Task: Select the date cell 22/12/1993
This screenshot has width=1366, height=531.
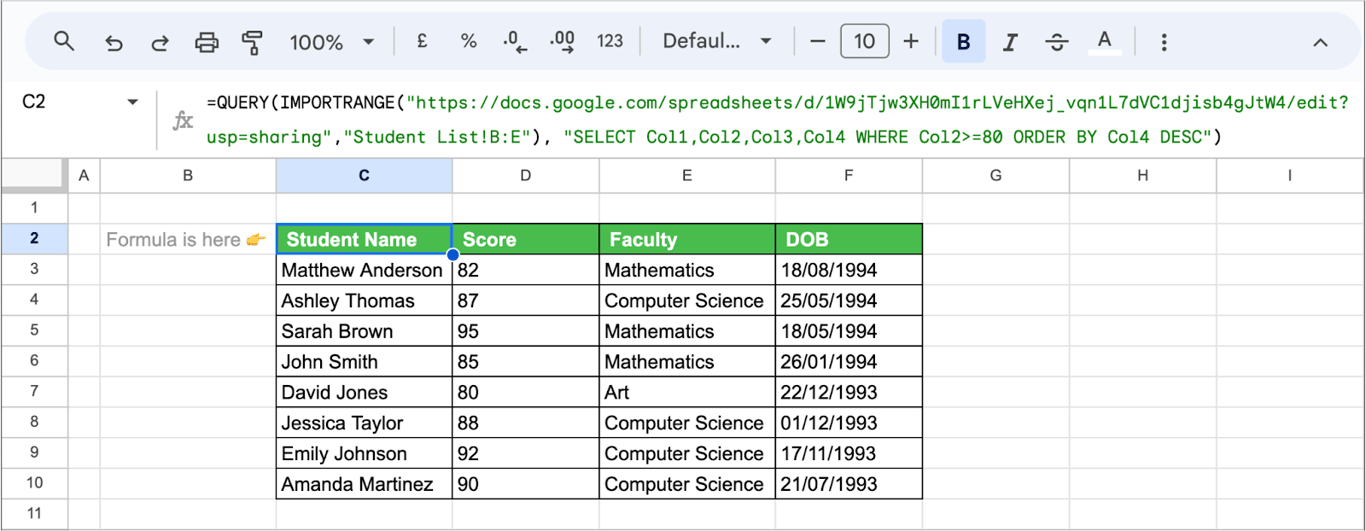Action: (x=848, y=392)
